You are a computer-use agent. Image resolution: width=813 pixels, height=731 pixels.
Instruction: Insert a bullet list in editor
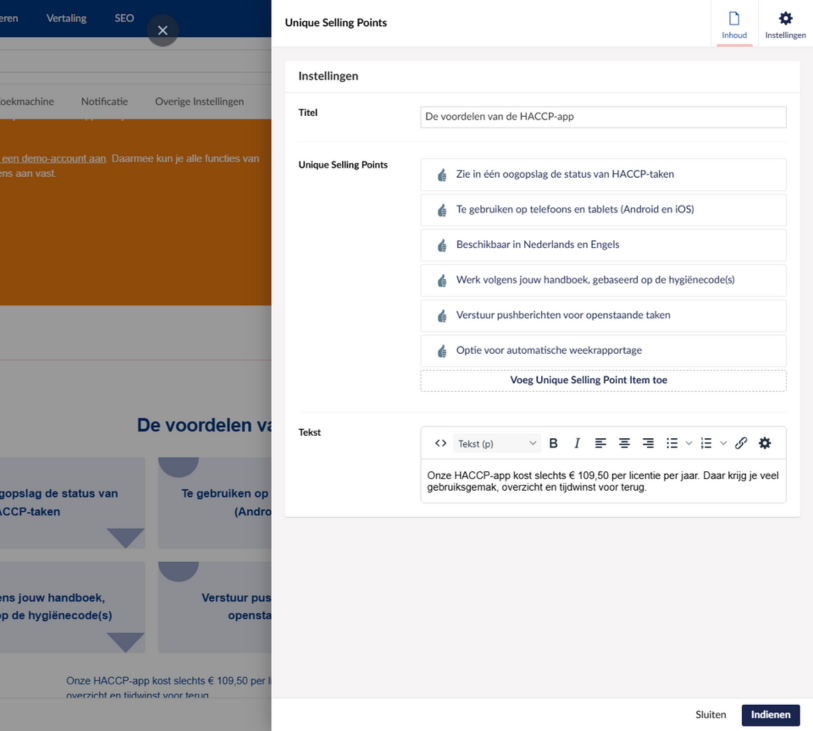tap(672, 443)
